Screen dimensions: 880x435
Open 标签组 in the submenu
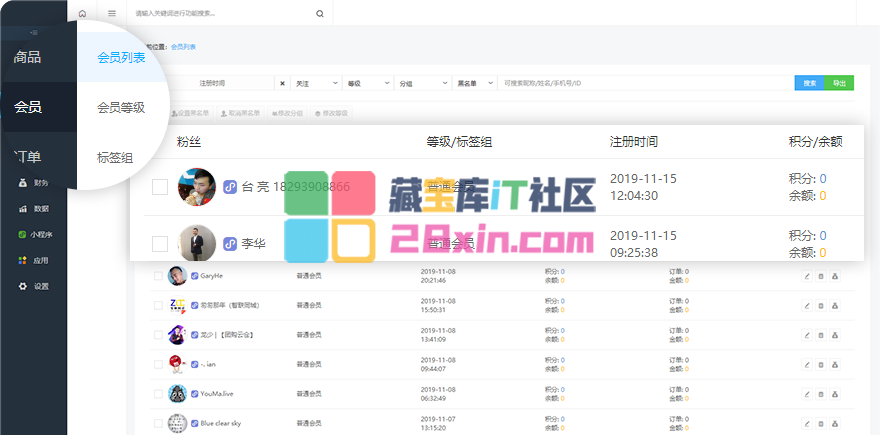(115, 158)
